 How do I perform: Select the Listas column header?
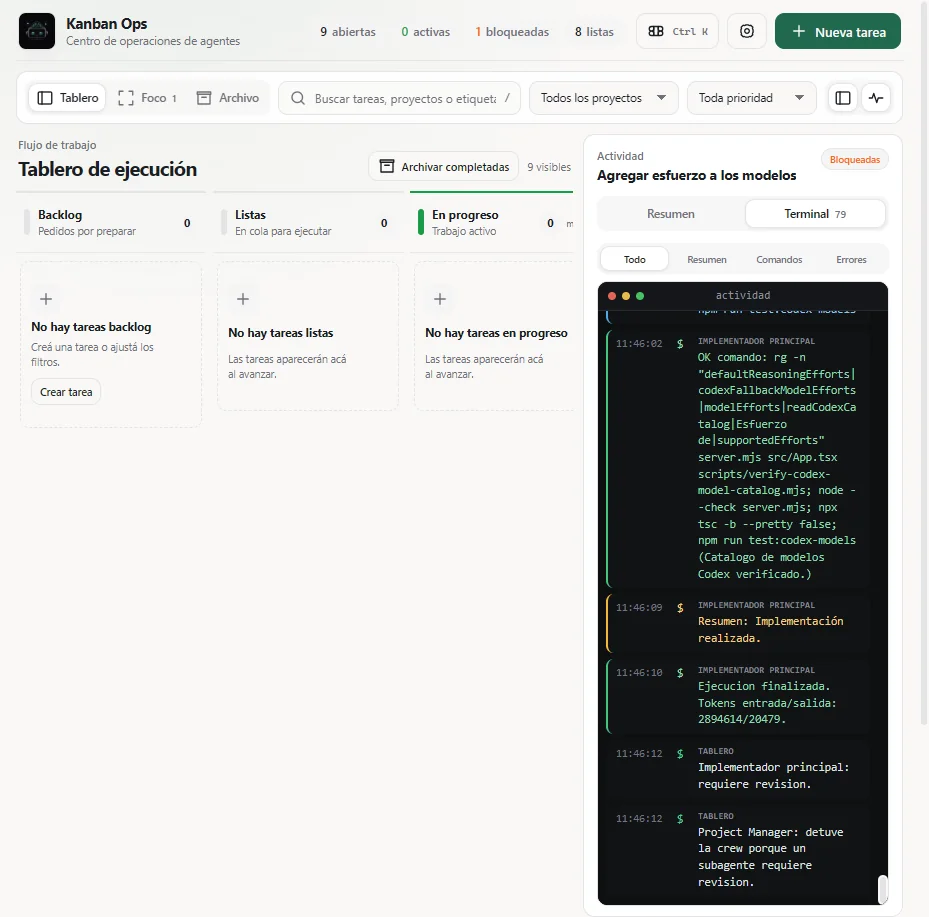tap(308, 223)
